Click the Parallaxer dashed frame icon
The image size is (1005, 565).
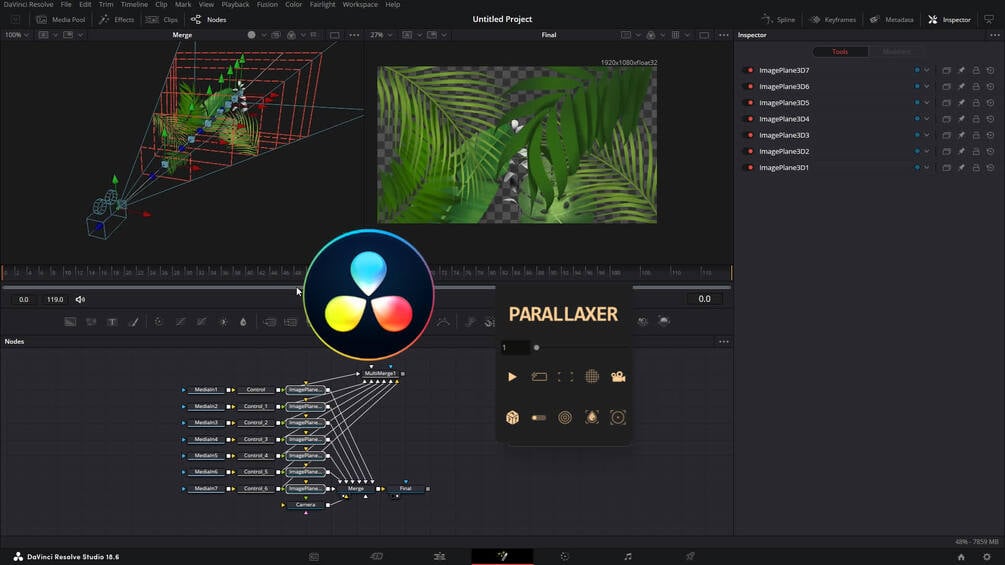[565, 377]
